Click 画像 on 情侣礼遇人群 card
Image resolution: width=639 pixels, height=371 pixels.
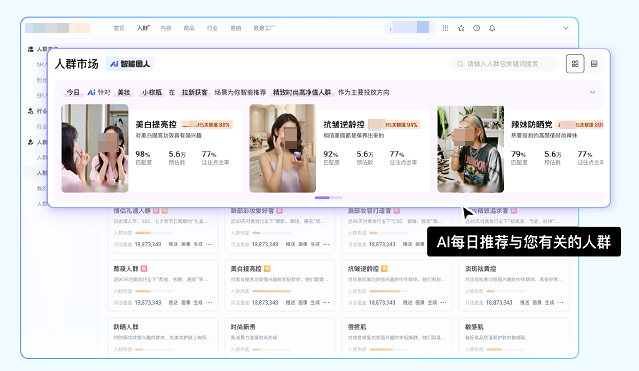tap(185, 244)
